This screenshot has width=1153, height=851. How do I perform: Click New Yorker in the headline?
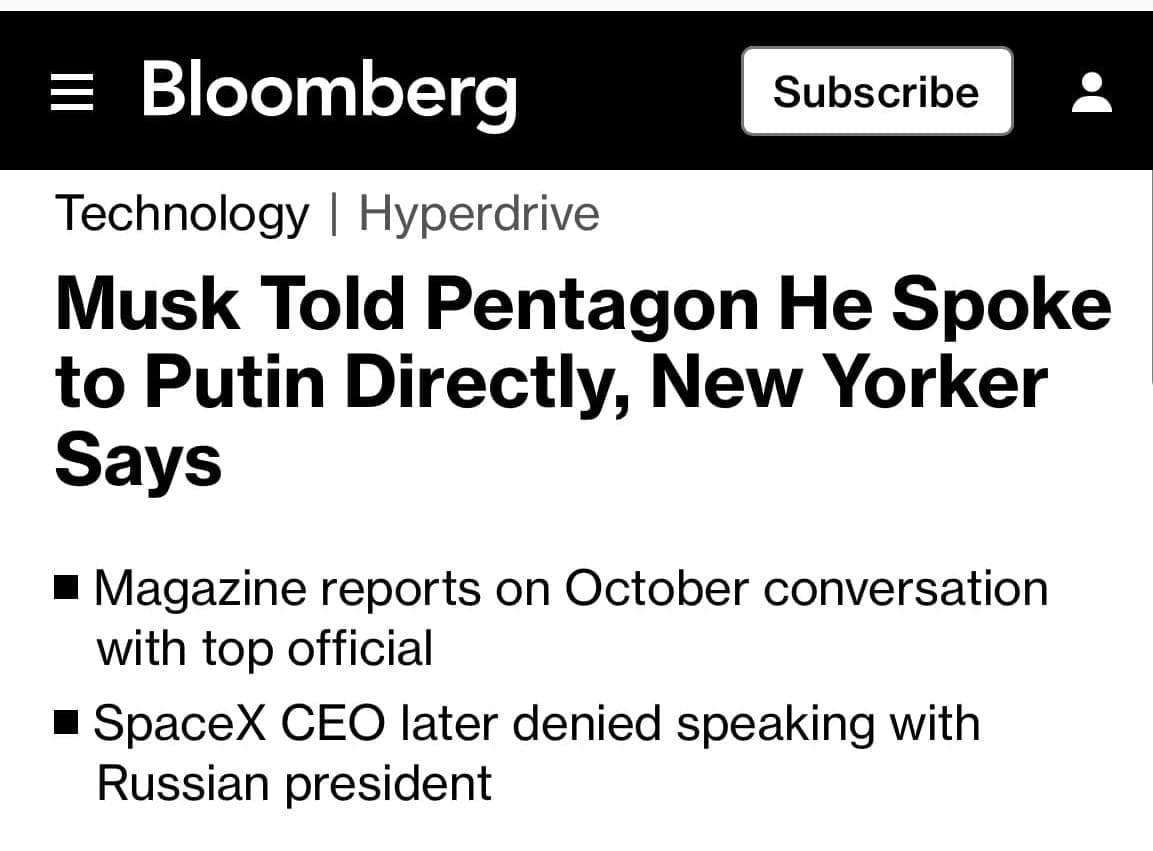tap(850, 382)
